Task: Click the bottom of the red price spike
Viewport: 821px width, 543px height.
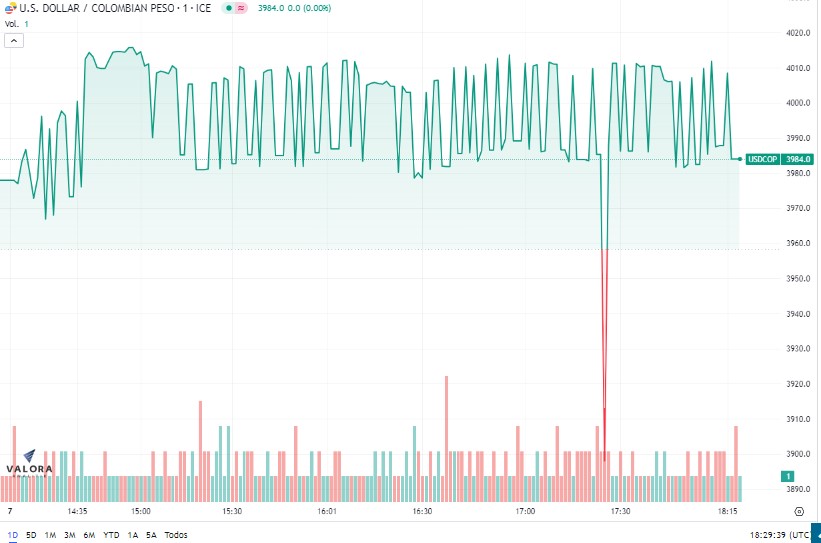Action: tap(604, 459)
